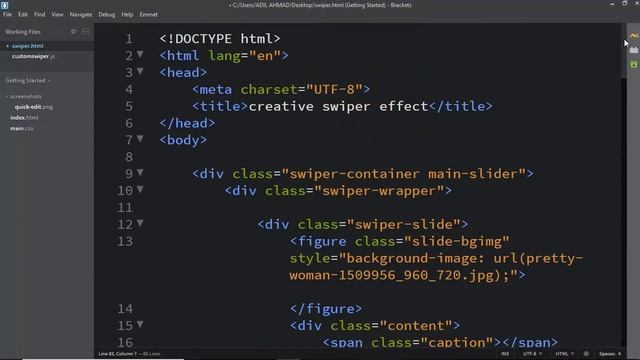640x360 pixels.
Task: Open the Edit menu
Action: click(x=23, y=14)
